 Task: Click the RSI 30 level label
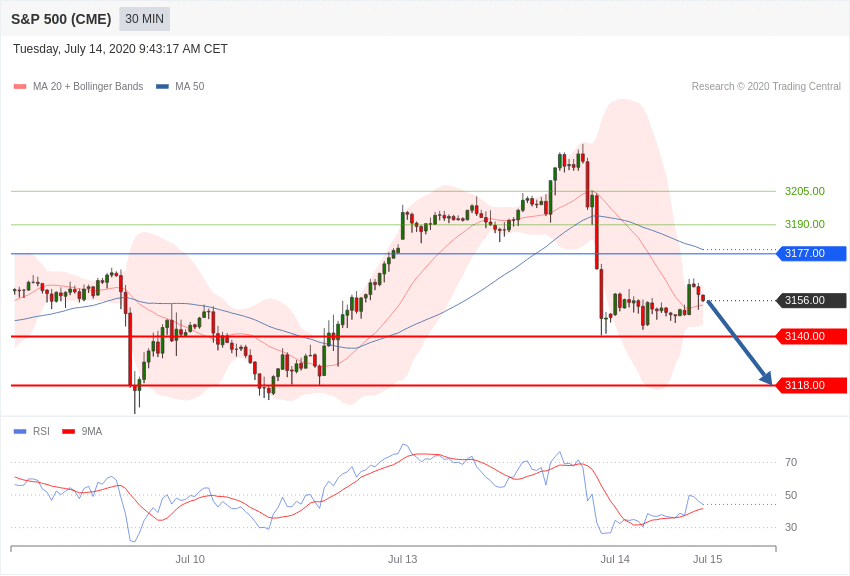(x=791, y=527)
